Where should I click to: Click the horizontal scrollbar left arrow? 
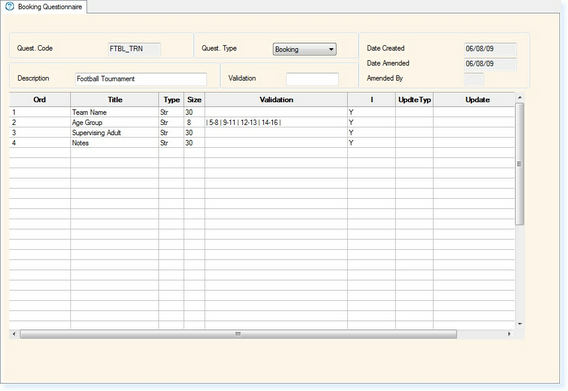coord(14,334)
